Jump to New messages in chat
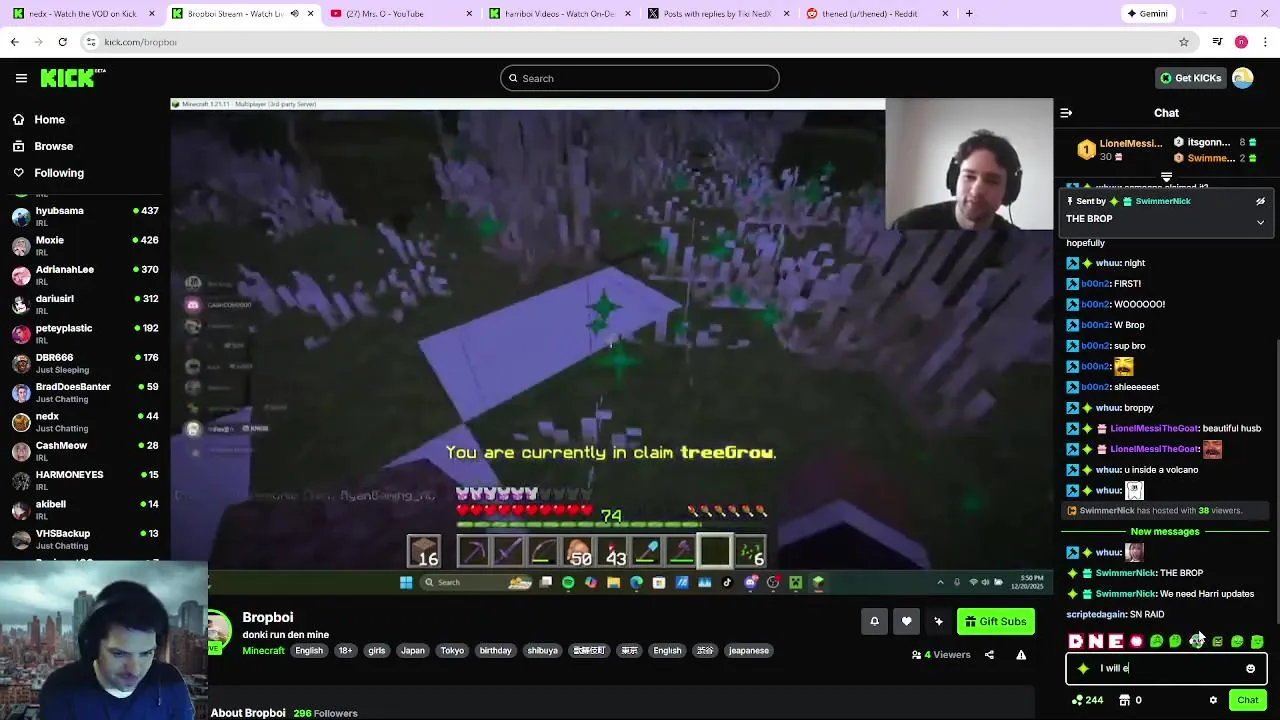Image resolution: width=1280 pixels, height=720 pixels. (1164, 532)
